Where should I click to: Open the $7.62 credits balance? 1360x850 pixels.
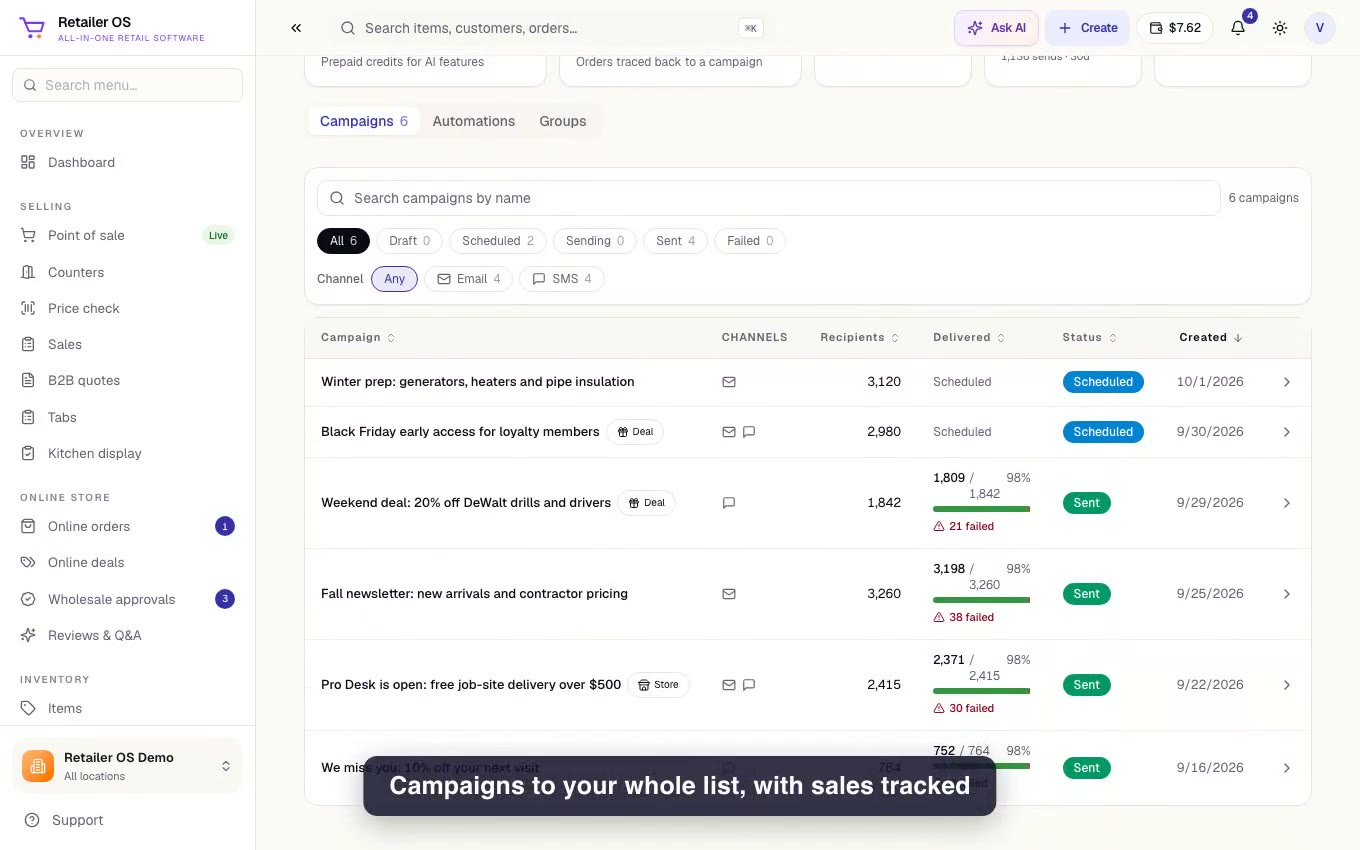(1174, 28)
